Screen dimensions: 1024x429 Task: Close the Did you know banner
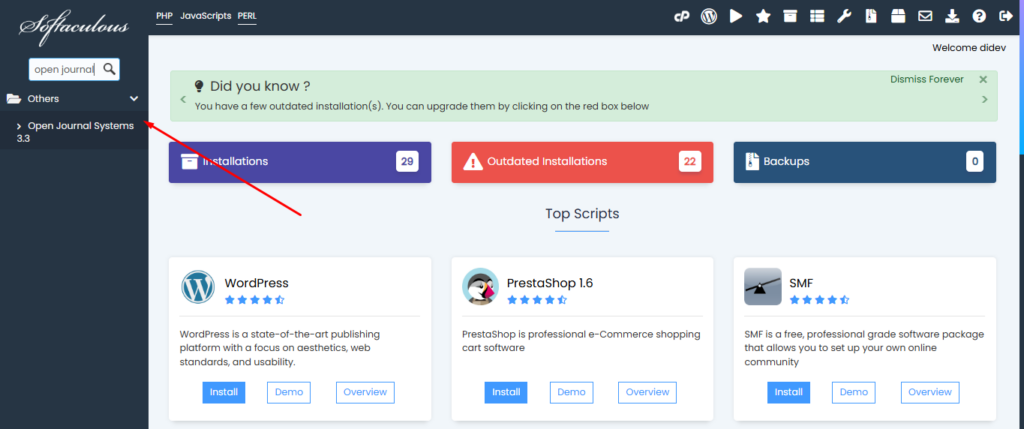[x=983, y=79]
